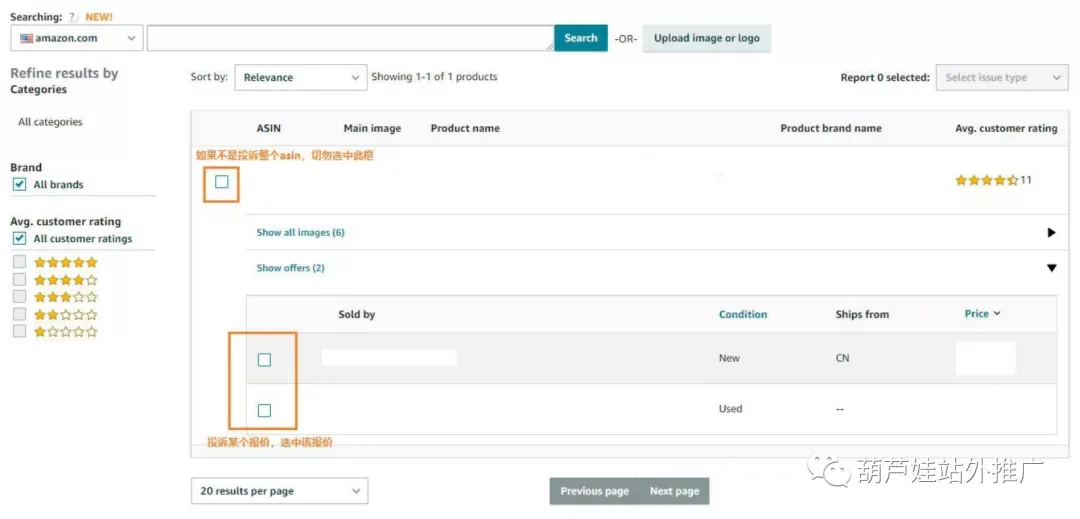Select the New condition offer checkbox
This screenshot has height=519, width=1080.
(x=264, y=359)
